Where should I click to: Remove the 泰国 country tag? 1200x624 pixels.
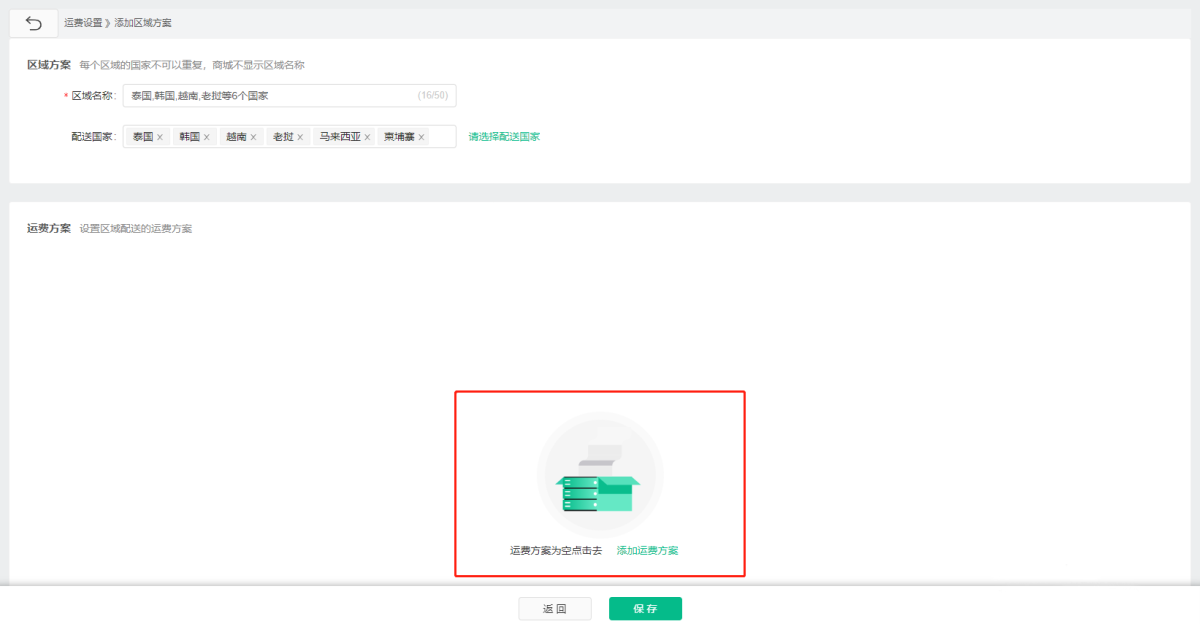click(x=160, y=137)
